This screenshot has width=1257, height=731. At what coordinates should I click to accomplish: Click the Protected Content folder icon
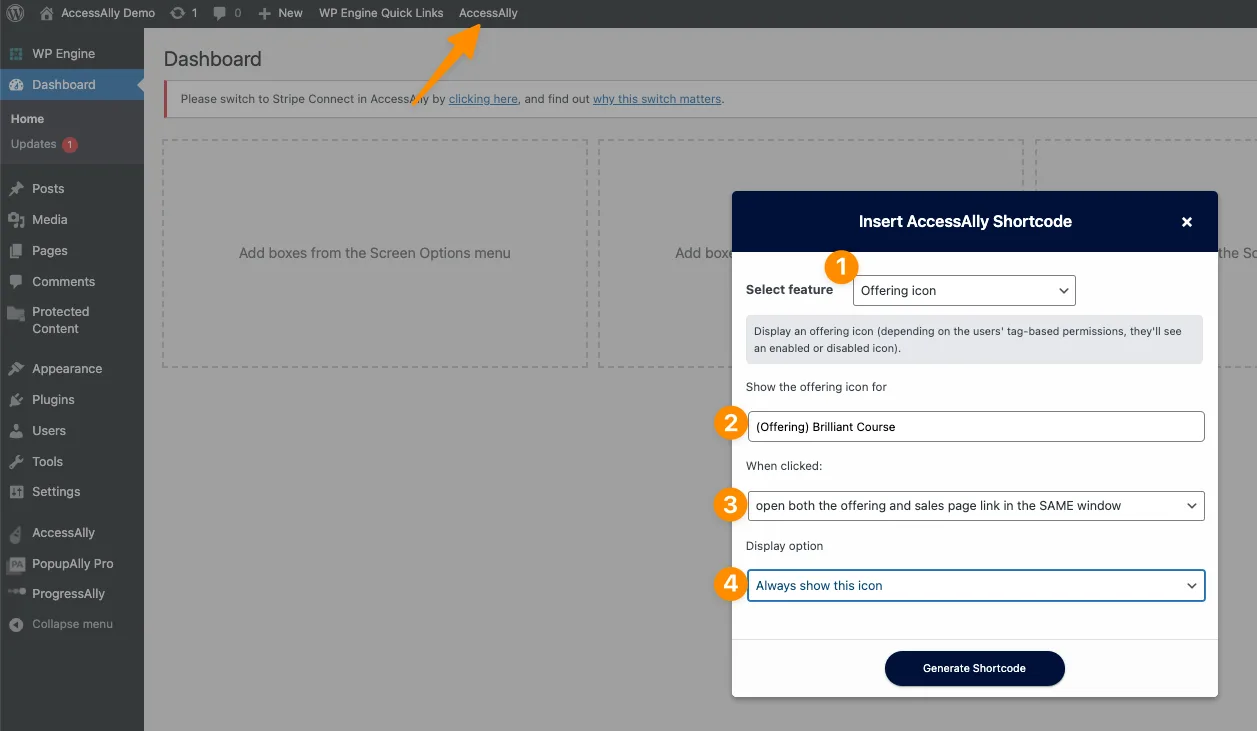tap(16, 313)
